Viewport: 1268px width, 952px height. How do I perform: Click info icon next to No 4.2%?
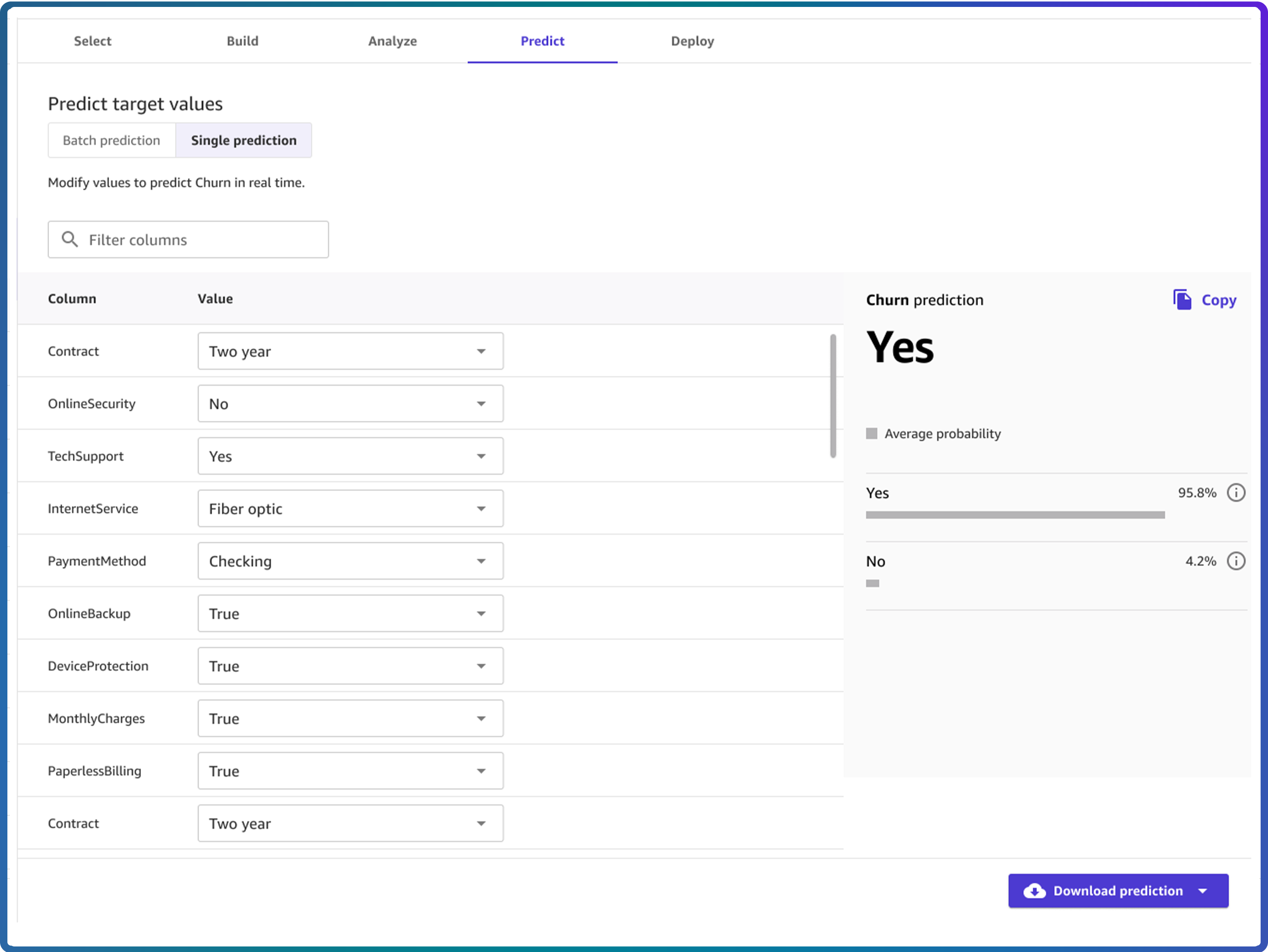[1235, 561]
